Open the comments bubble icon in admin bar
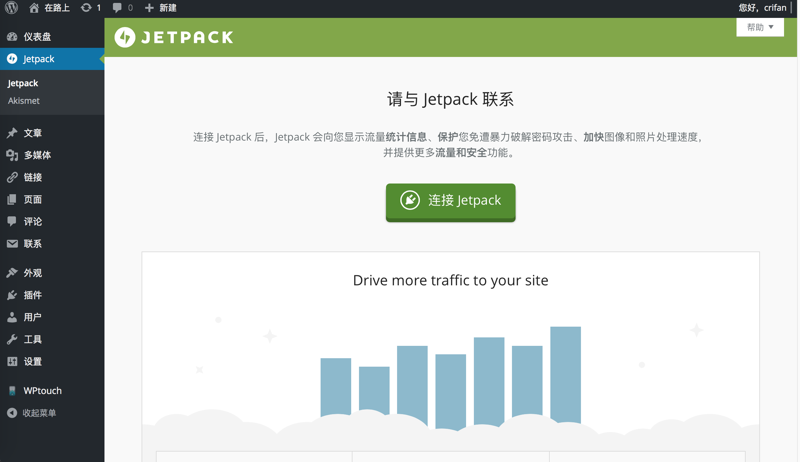This screenshot has width=800, height=462. [x=117, y=8]
